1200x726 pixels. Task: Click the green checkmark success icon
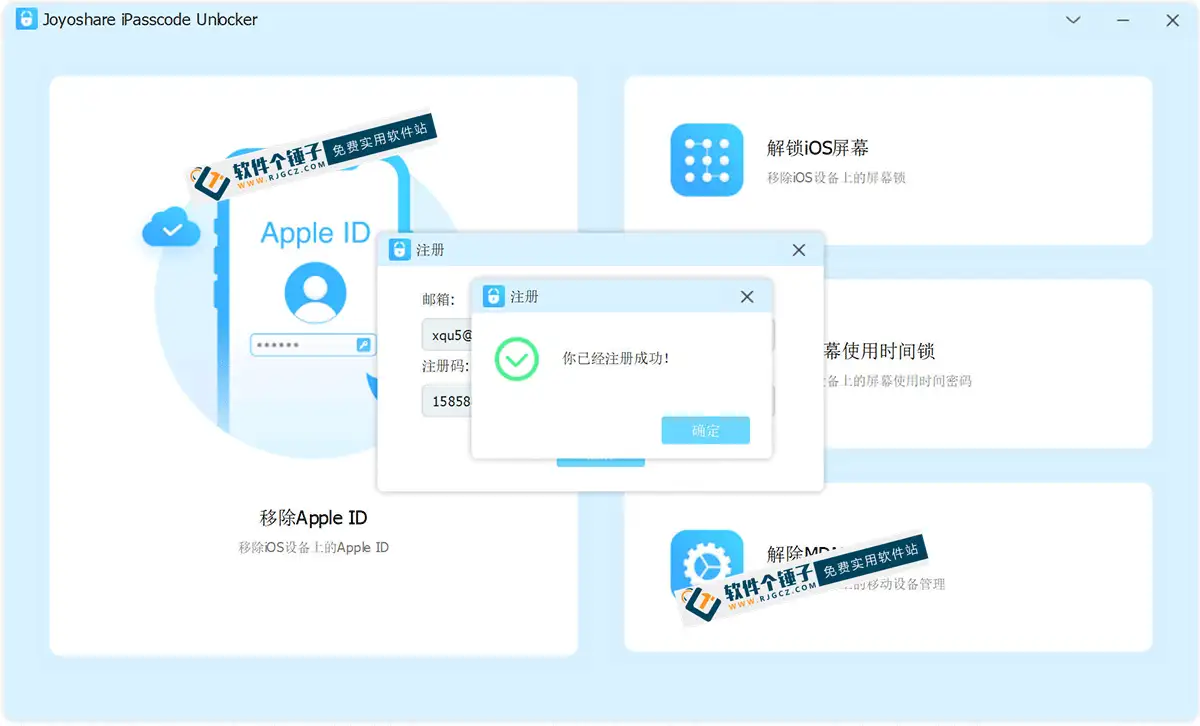pos(517,358)
